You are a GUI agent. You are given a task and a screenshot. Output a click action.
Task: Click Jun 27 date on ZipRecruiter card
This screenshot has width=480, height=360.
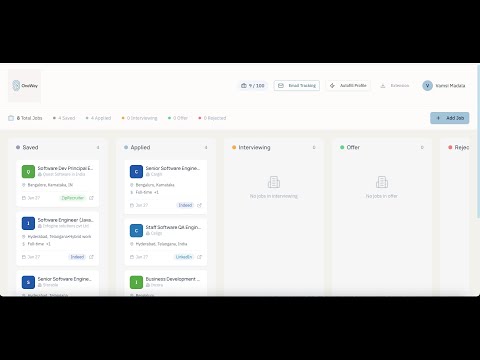[34, 198]
